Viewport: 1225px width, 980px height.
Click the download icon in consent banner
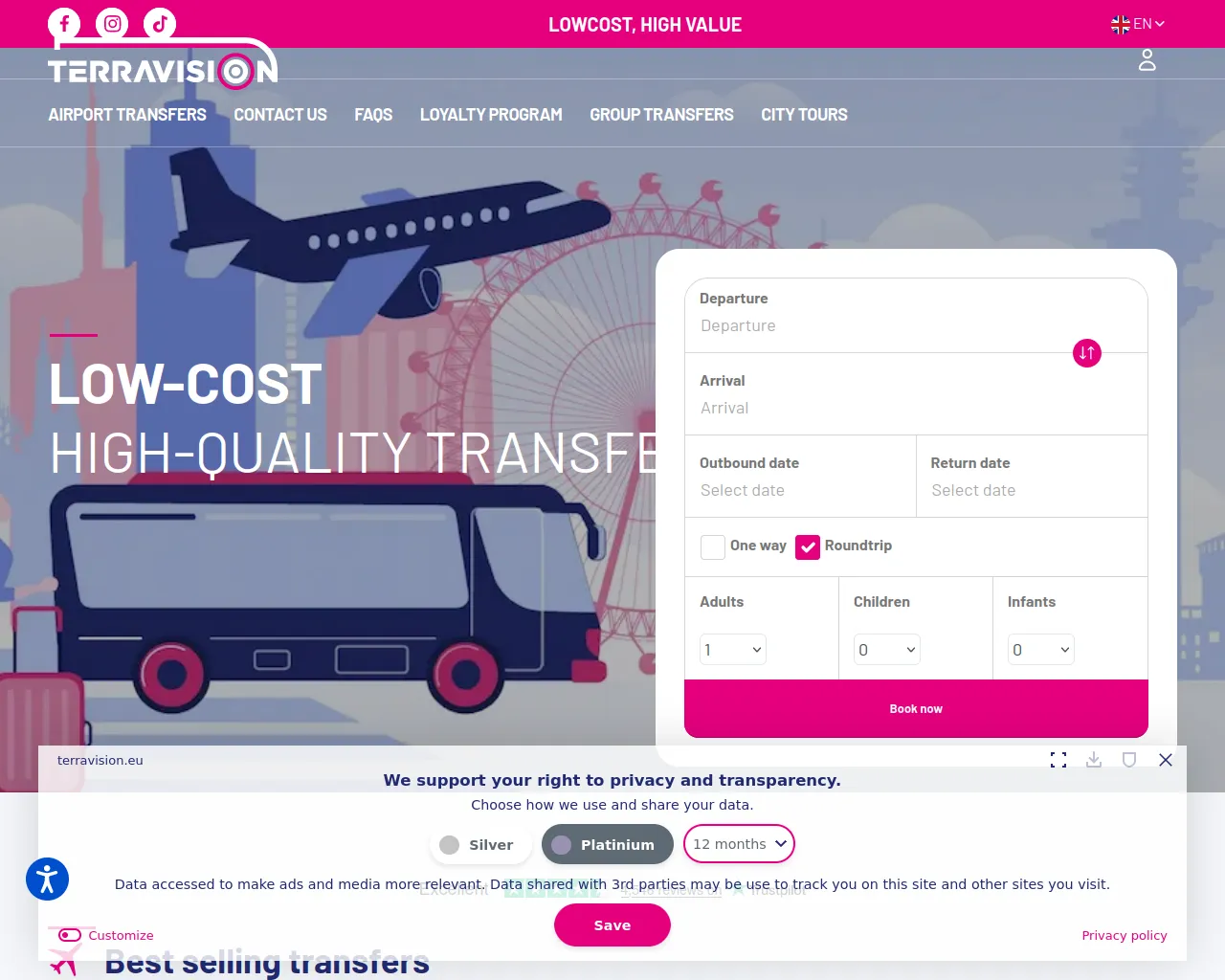pos(1094,760)
